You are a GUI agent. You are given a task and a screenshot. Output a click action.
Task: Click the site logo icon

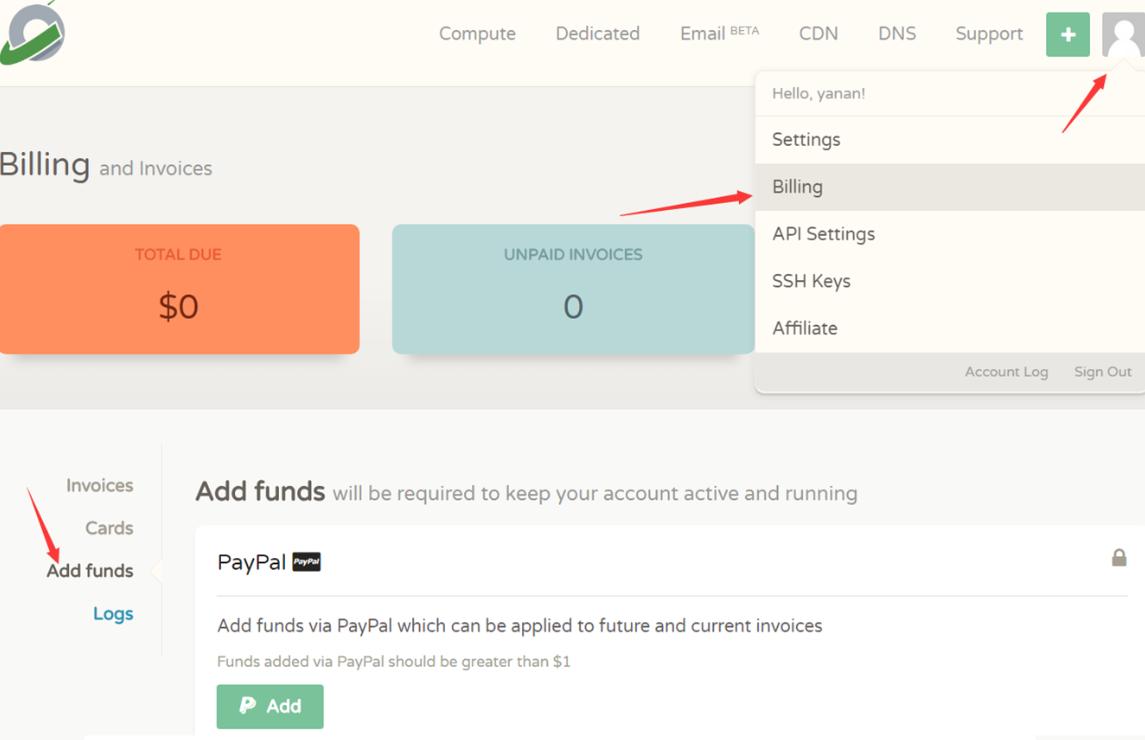[x=32, y=32]
